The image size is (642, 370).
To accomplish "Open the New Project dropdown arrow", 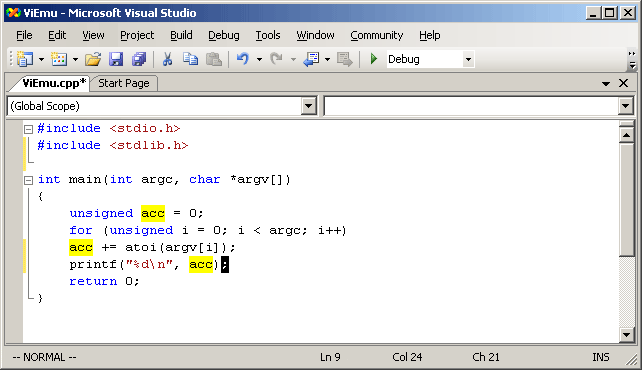I will 41,60.
